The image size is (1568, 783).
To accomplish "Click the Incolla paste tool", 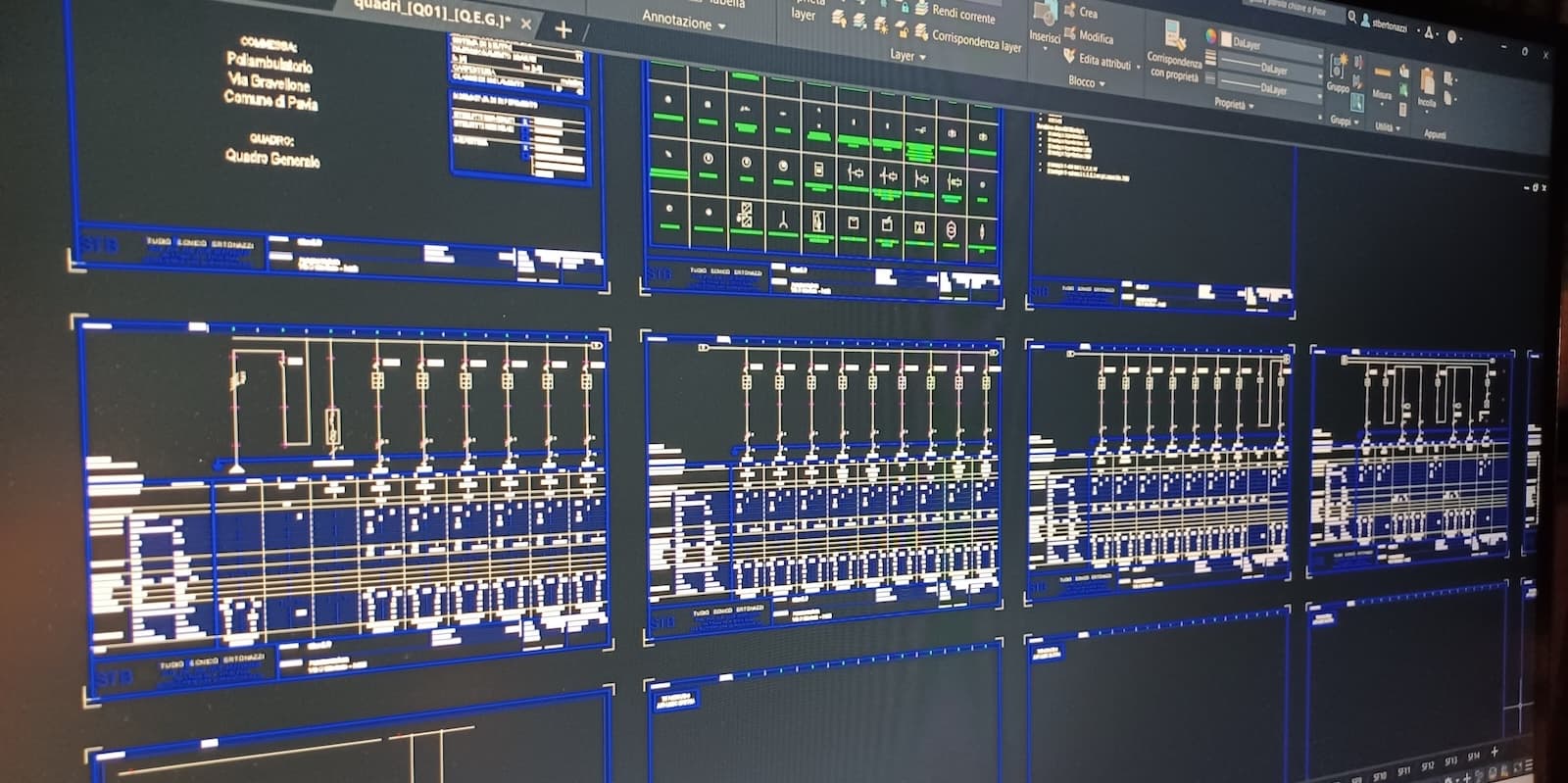I will pos(1427,89).
